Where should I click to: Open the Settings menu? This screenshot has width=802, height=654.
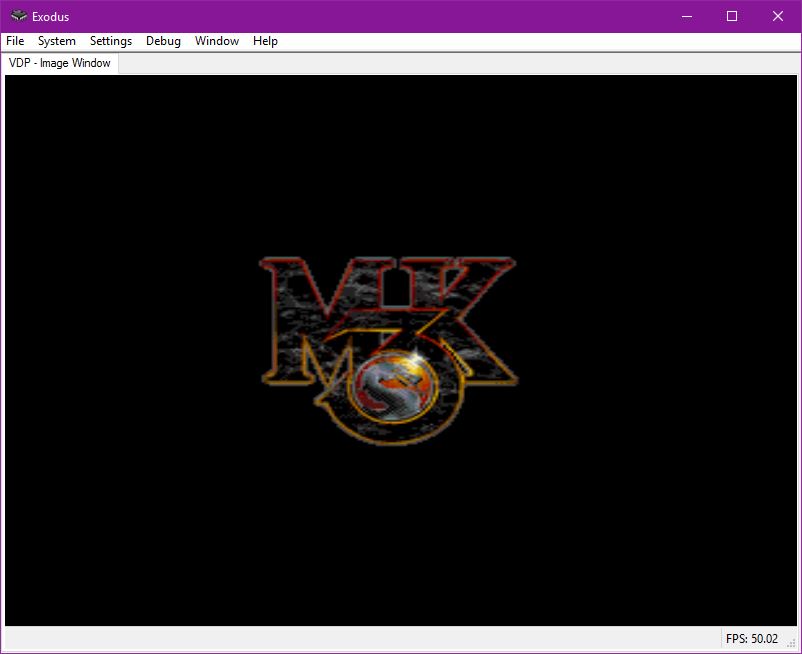coord(111,41)
